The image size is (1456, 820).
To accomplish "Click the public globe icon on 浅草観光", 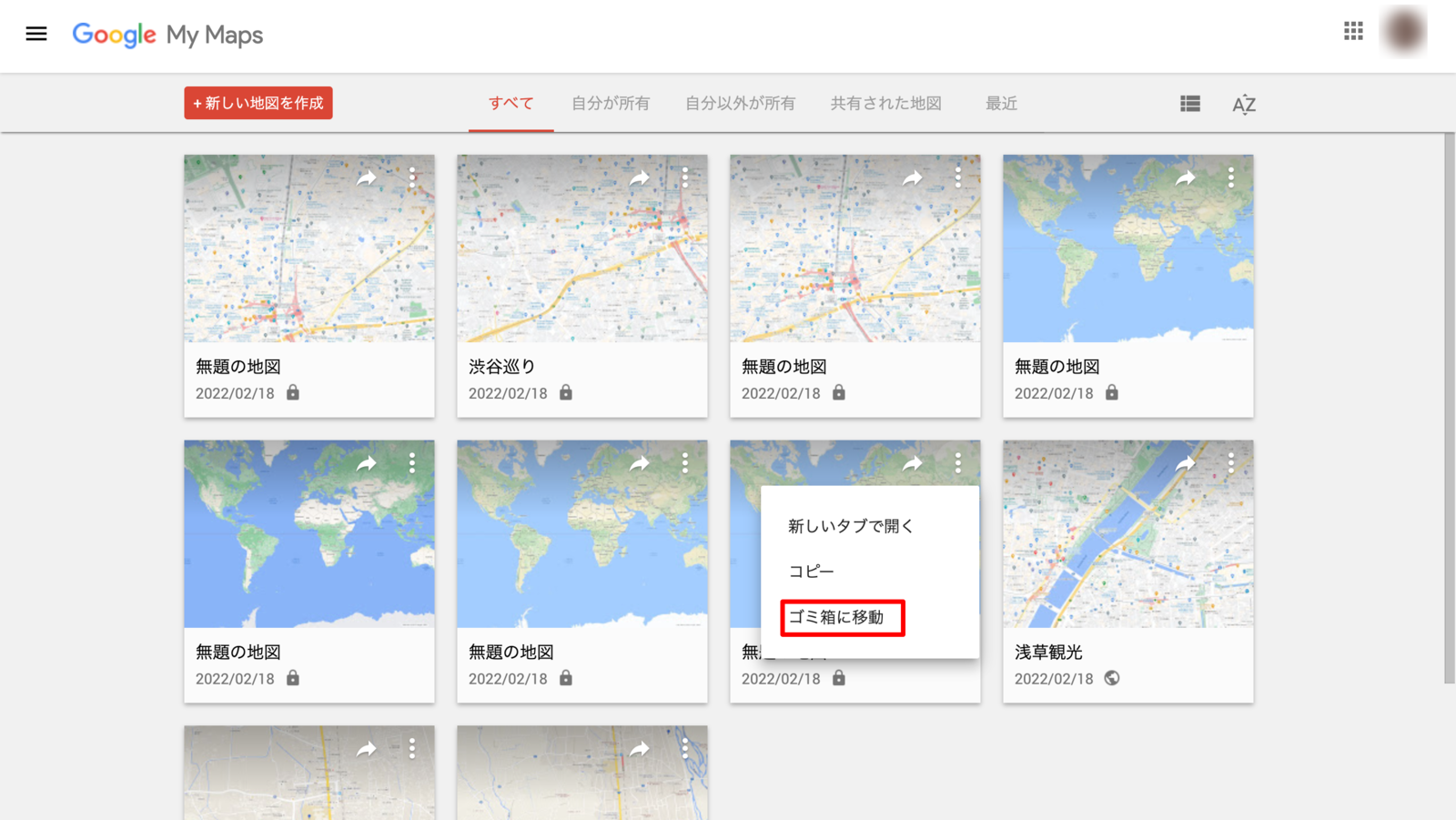I will pyautogui.click(x=1112, y=678).
